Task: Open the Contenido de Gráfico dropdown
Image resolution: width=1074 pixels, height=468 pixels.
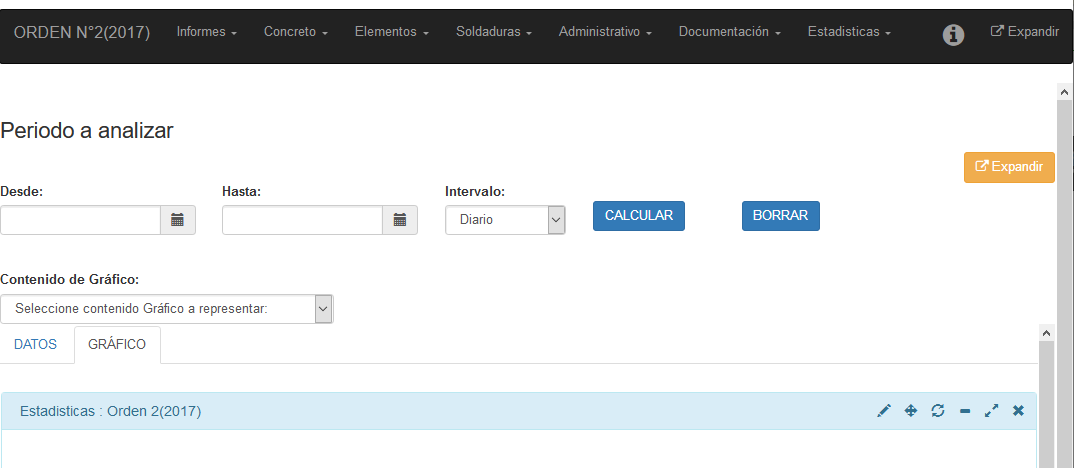Action: 166,309
